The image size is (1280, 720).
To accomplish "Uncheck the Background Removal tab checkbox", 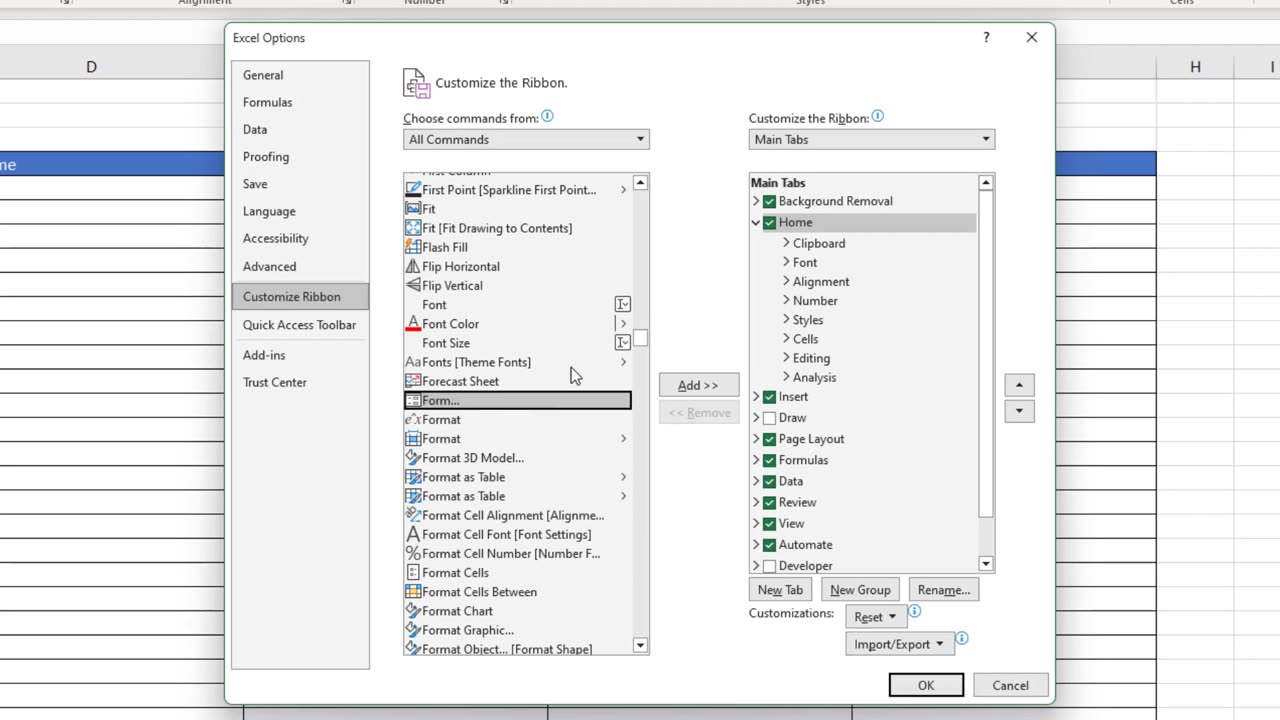I will click(x=769, y=201).
